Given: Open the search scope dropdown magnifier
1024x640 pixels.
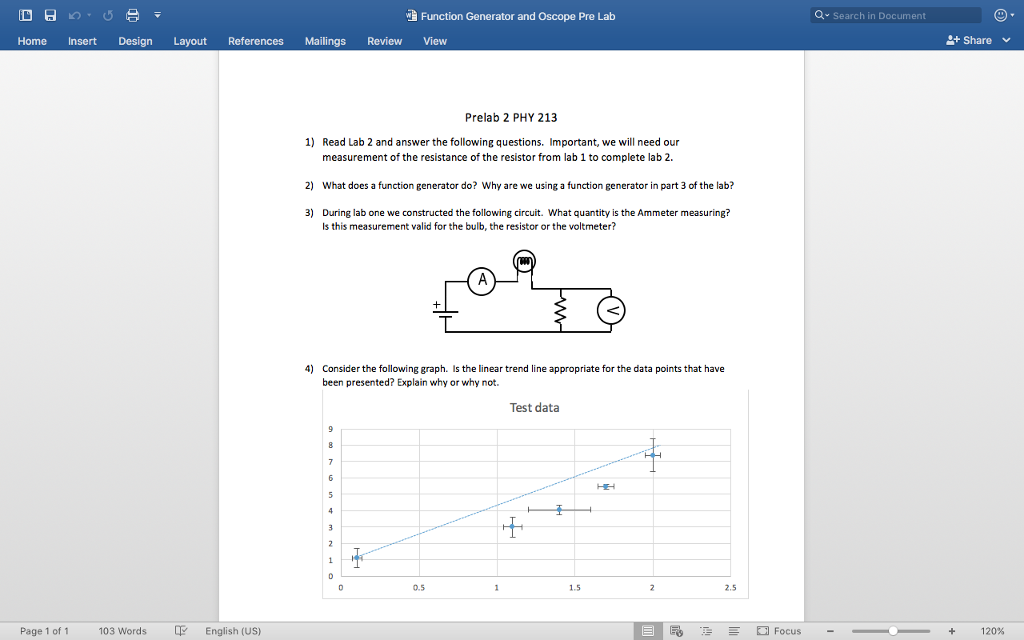Looking at the screenshot, I should tap(820, 14).
